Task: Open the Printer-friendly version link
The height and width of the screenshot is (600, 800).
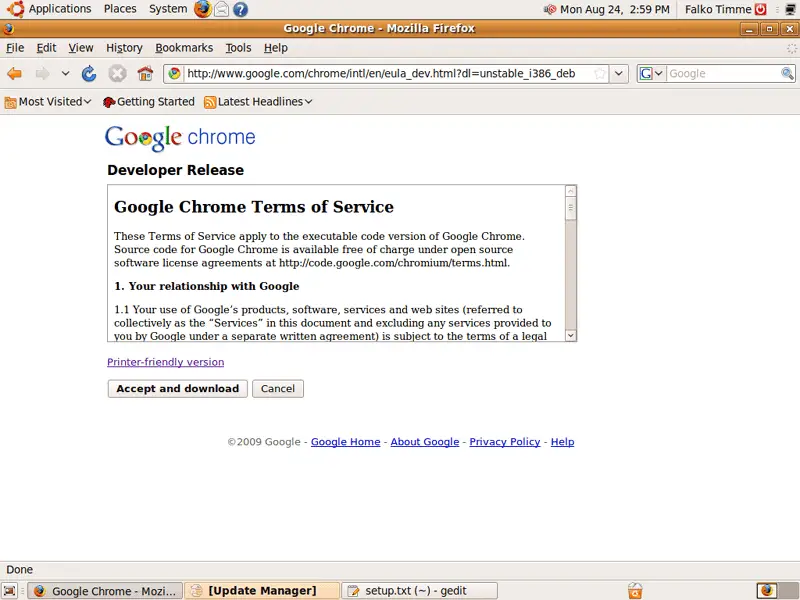Action: pos(165,362)
